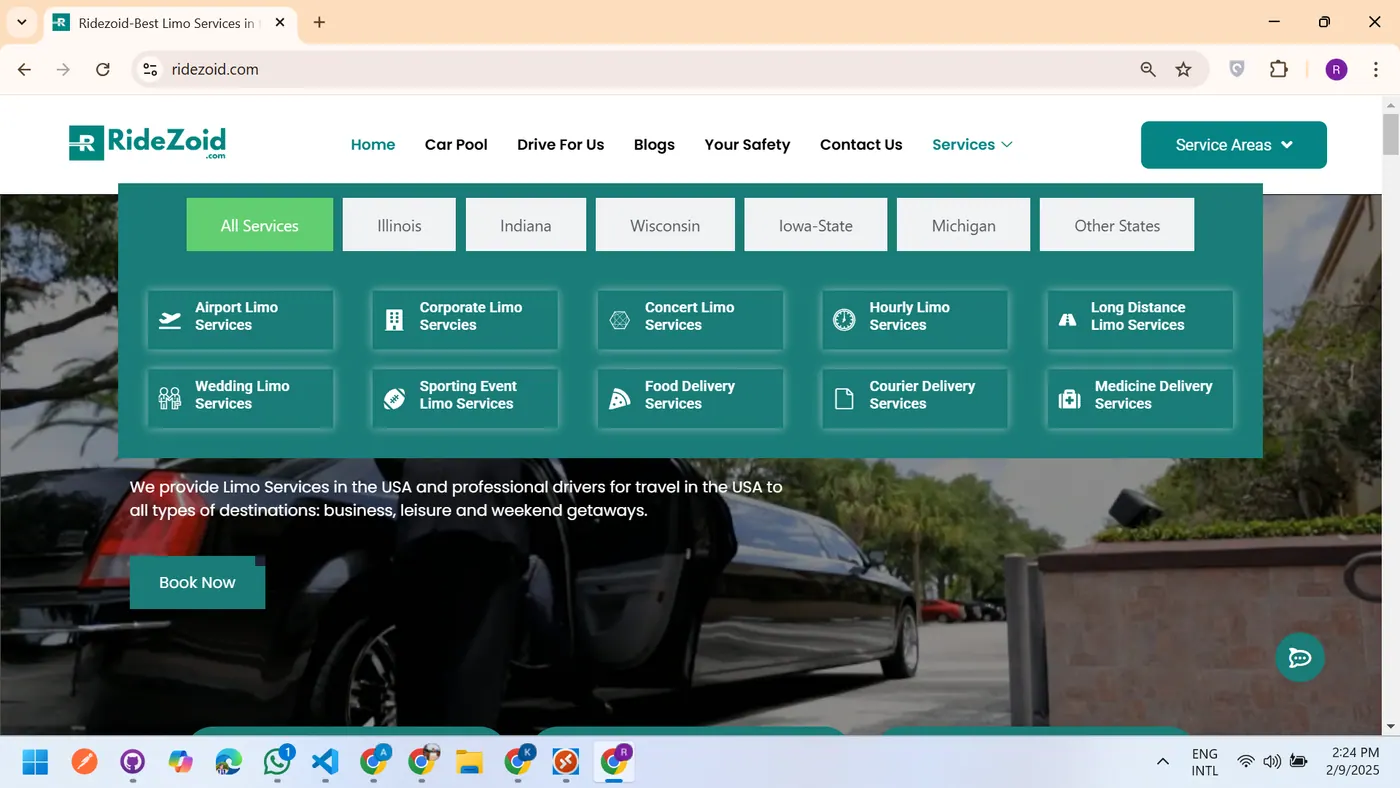Open the Car Pool page
This screenshot has width=1400, height=788.
(x=456, y=145)
